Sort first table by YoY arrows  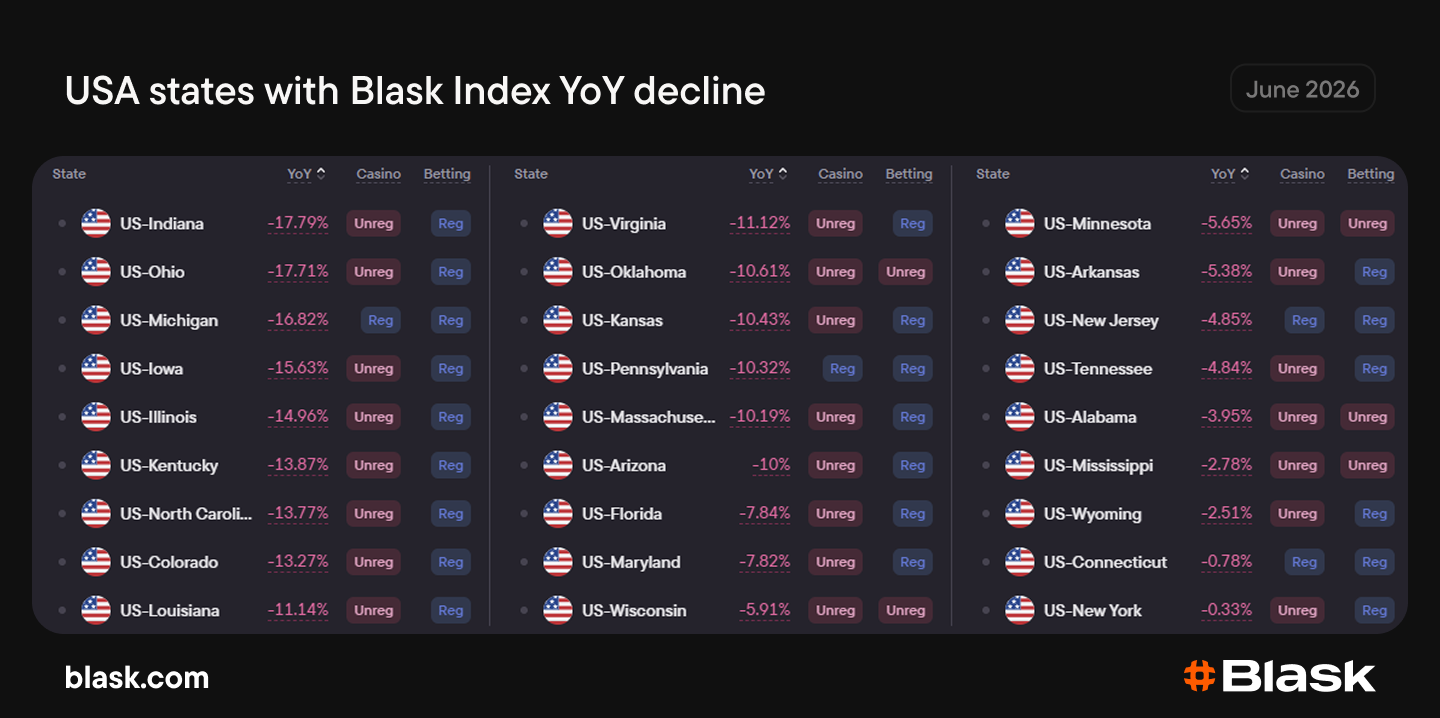pyautogui.click(x=321, y=173)
